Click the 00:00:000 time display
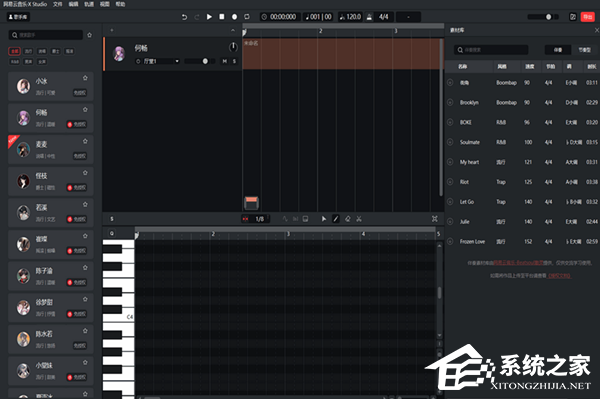 (279, 17)
